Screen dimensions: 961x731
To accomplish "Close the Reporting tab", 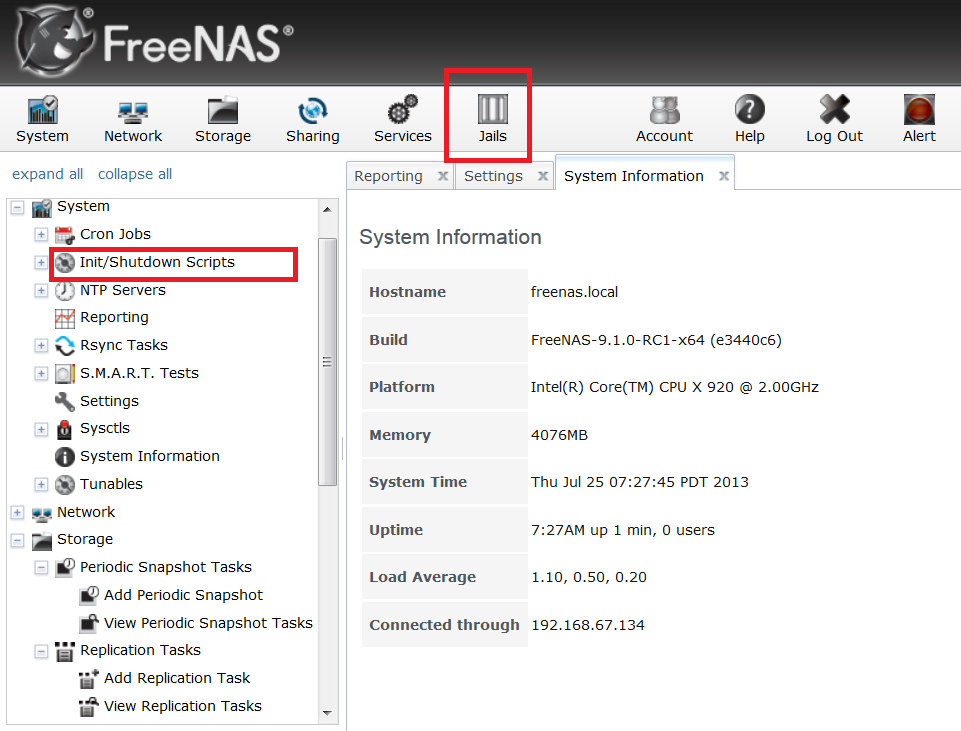I will (x=443, y=176).
